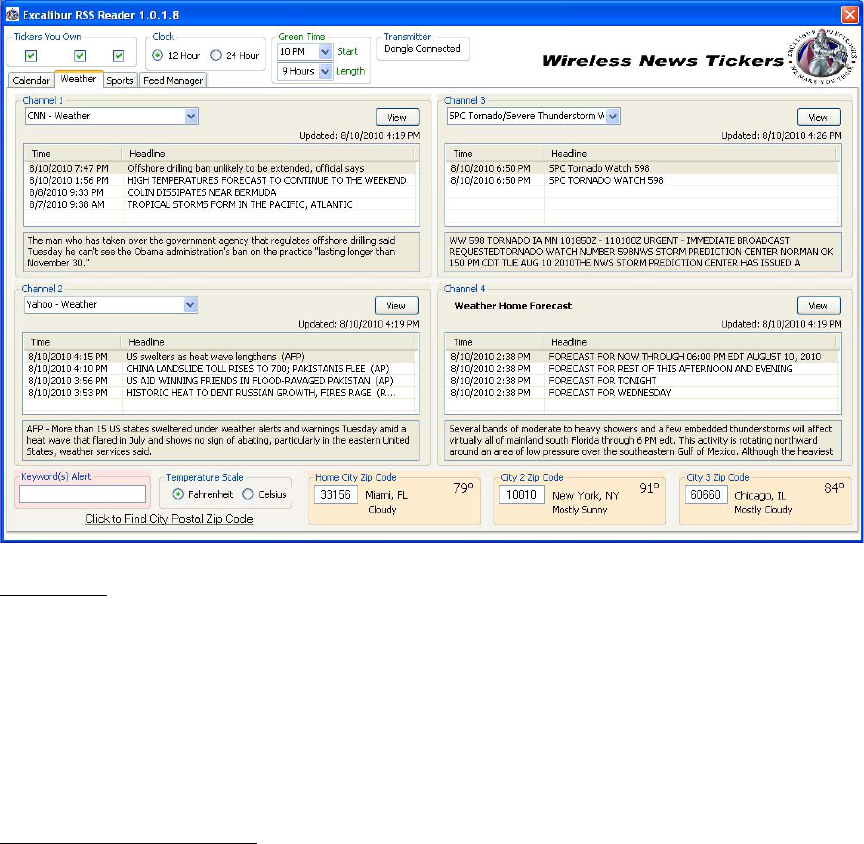Select 'FORECAST FOR REST OF THIS AFTERNOON AND EVENING' row
The width and height of the screenshot is (864, 844).
(x=642, y=369)
